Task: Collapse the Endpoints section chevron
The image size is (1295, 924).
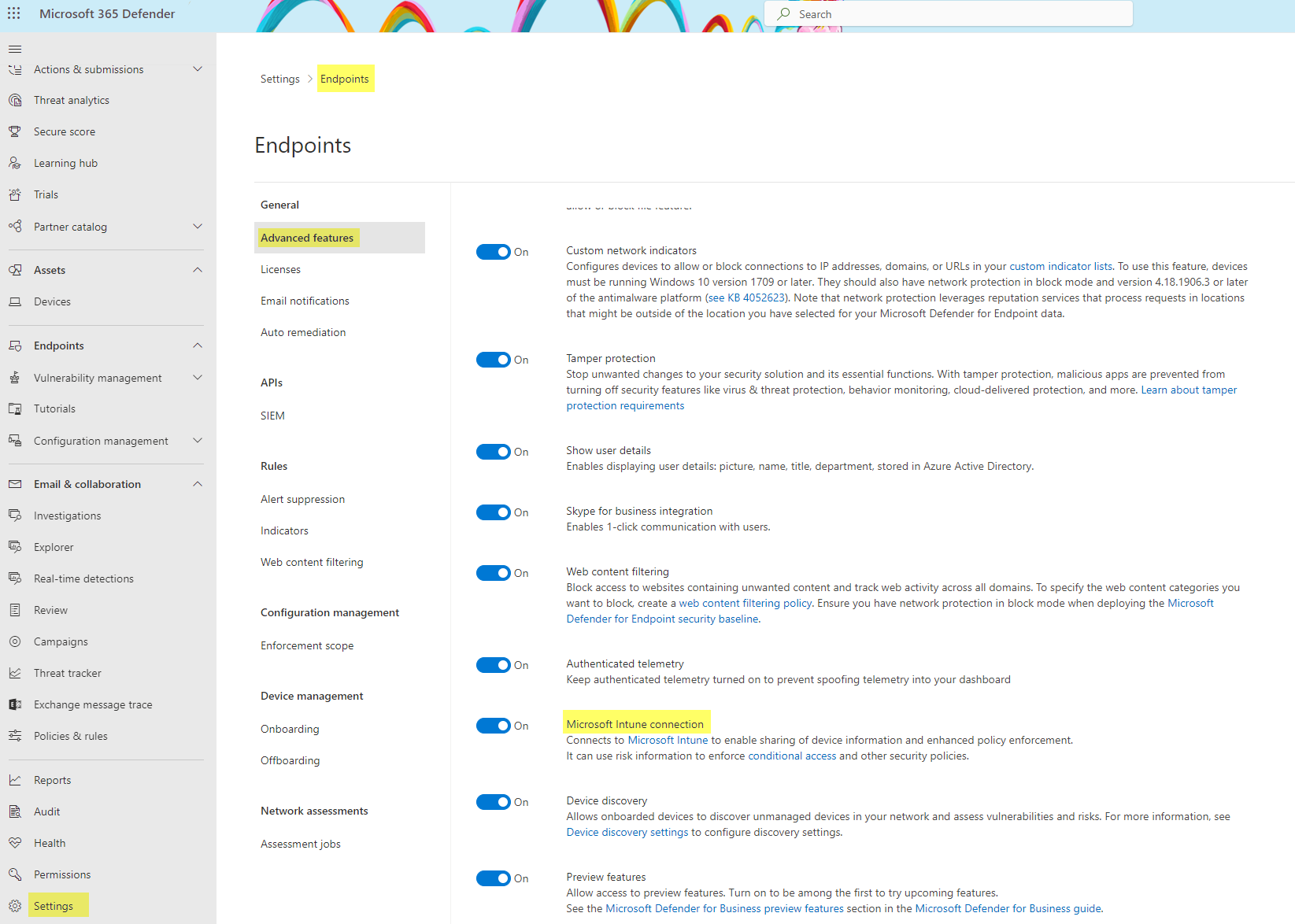Action: point(198,346)
